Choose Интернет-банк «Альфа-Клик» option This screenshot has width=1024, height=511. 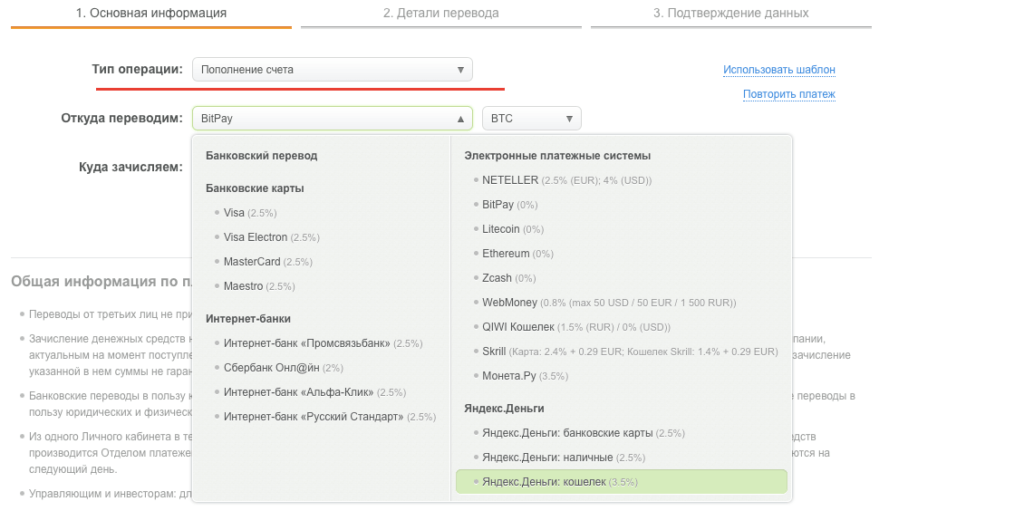coord(300,392)
